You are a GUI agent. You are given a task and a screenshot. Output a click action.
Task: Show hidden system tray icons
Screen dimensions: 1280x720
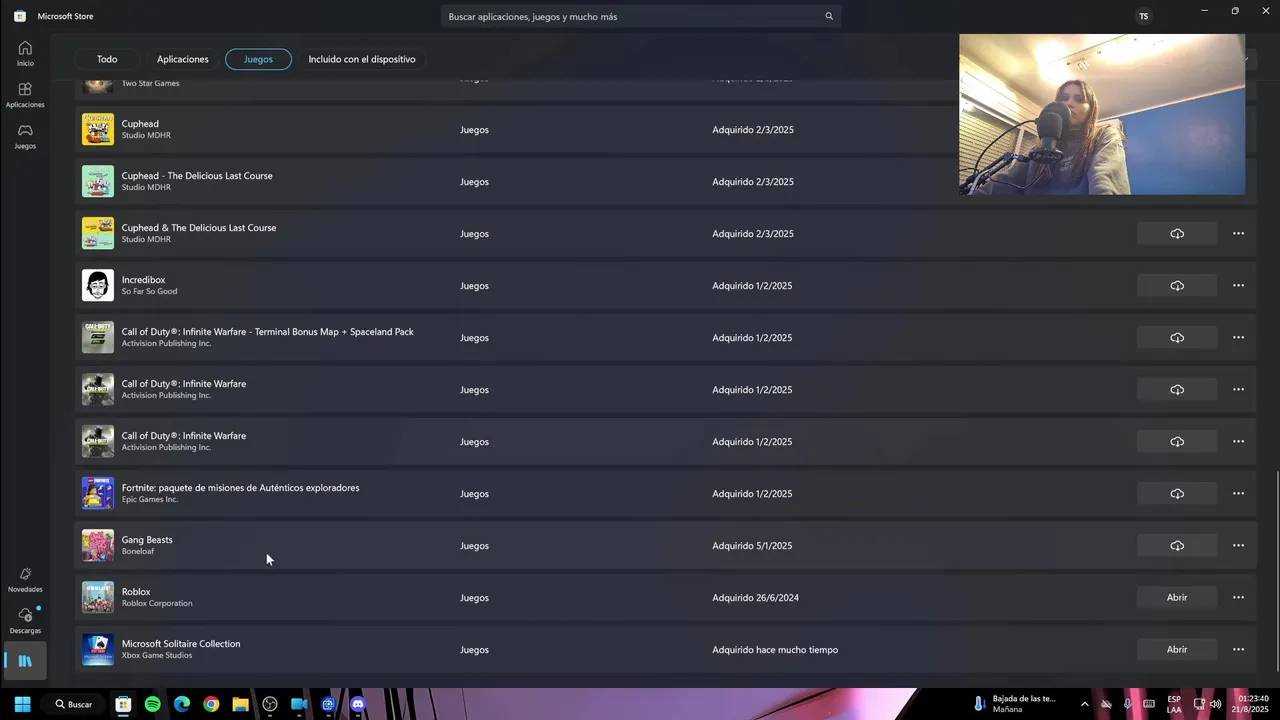(1084, 704)
